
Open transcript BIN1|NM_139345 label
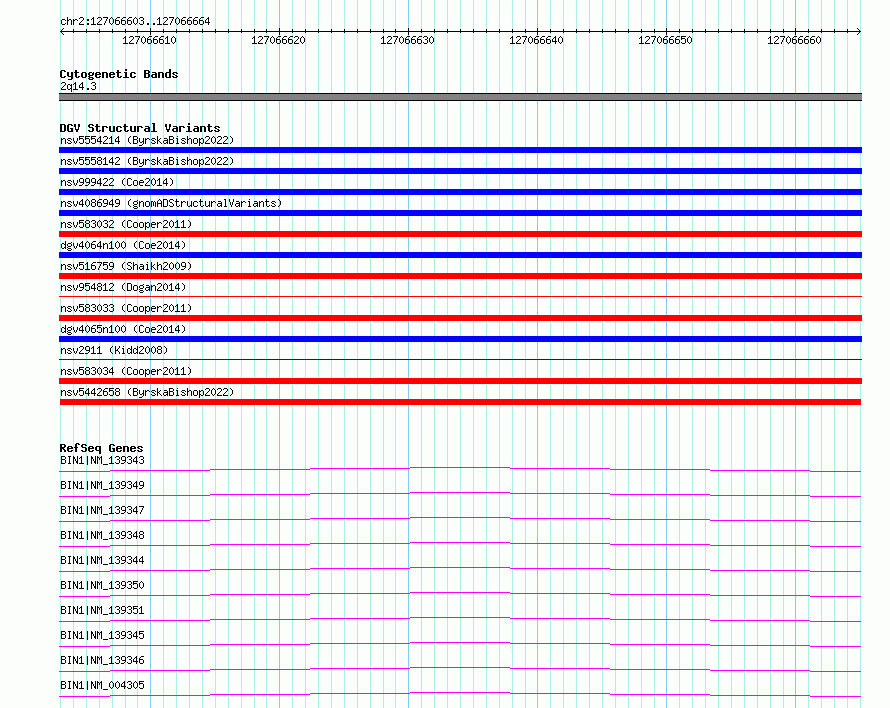[102, 635]
